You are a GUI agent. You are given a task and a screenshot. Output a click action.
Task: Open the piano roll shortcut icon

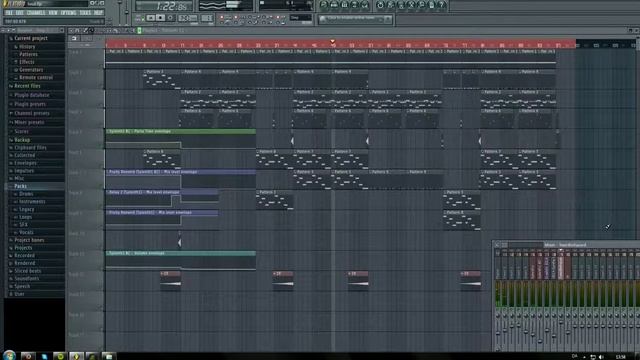coord(344,5)
